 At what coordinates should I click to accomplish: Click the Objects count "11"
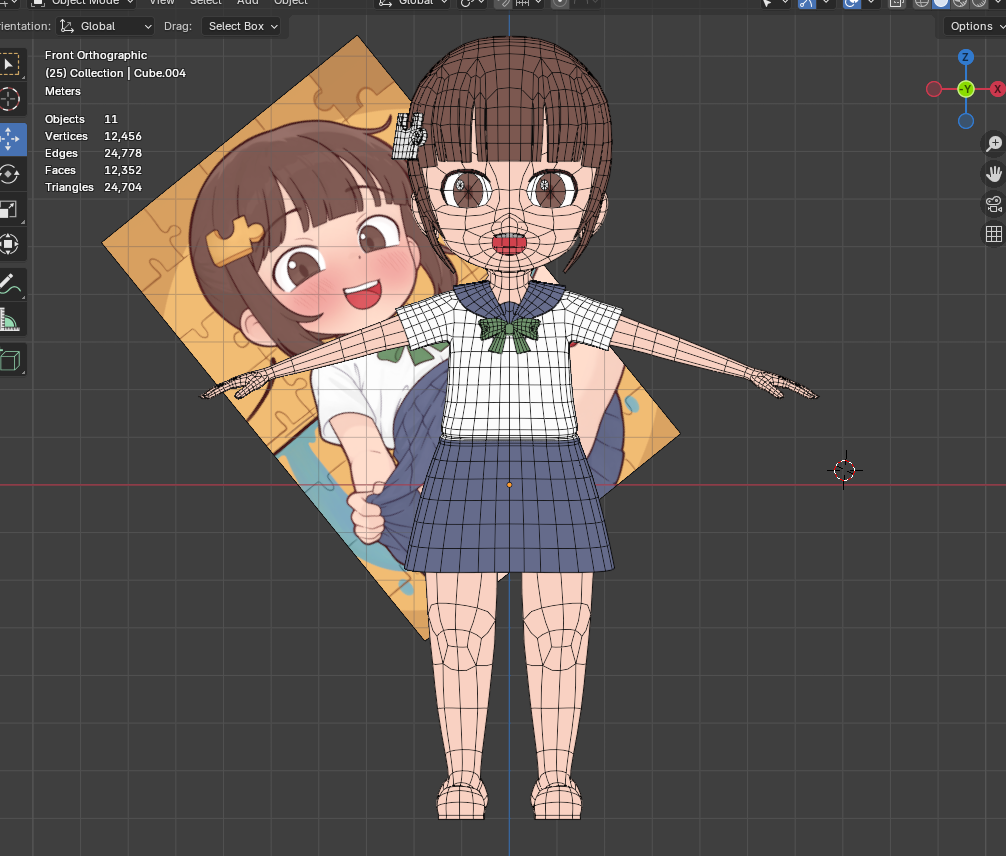(111, 119)
